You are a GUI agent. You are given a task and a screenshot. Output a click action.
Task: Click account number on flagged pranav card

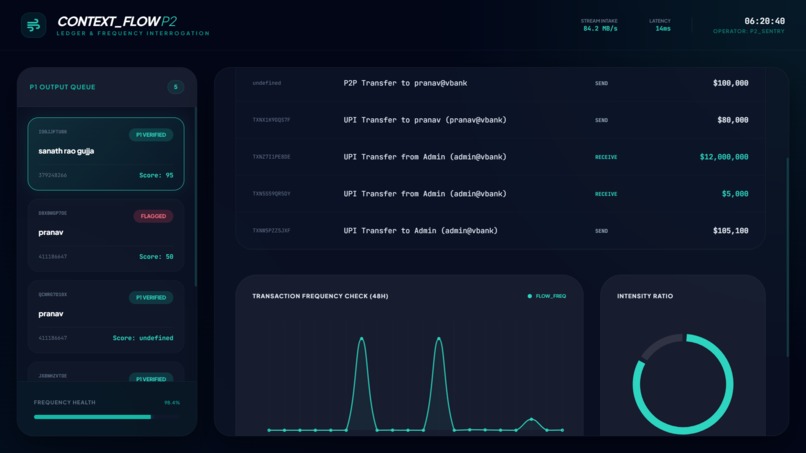52,257
